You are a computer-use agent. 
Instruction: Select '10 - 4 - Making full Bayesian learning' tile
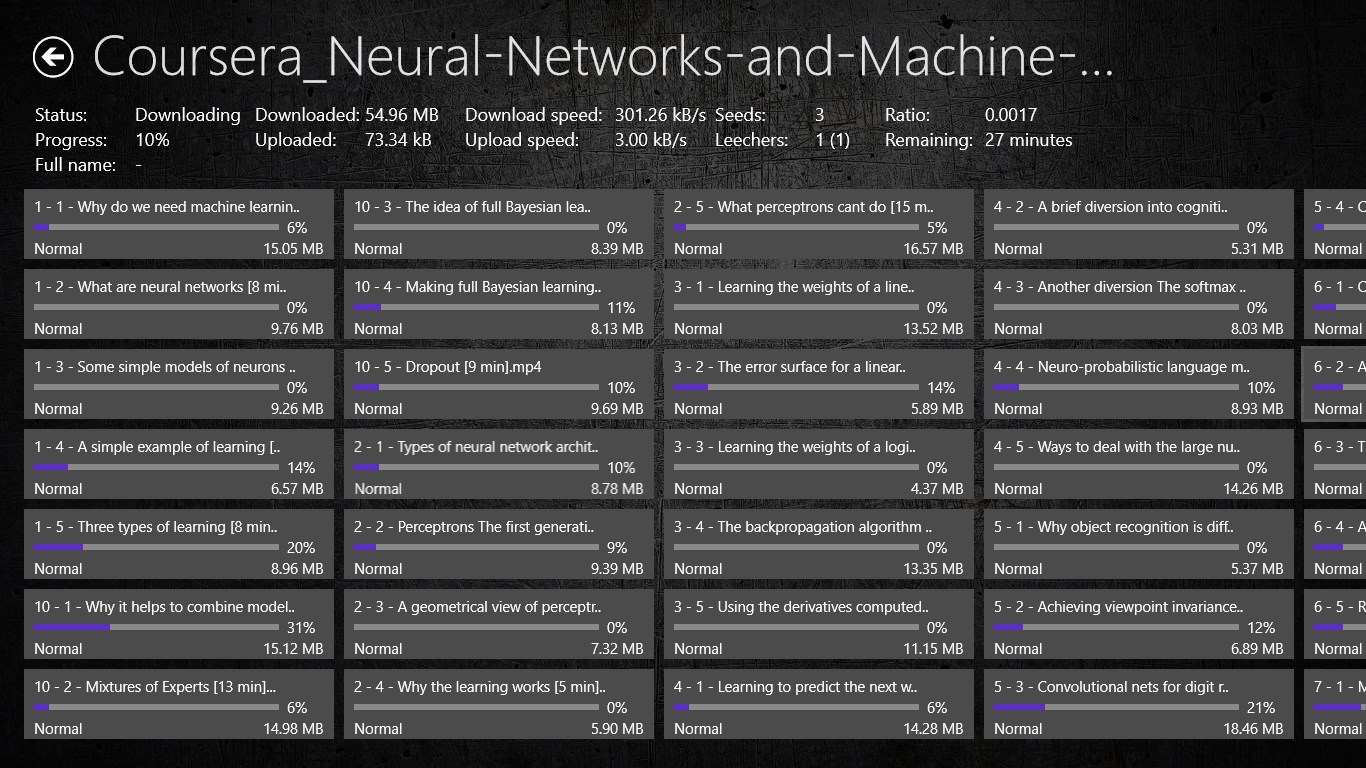click(x=499, y=304)
